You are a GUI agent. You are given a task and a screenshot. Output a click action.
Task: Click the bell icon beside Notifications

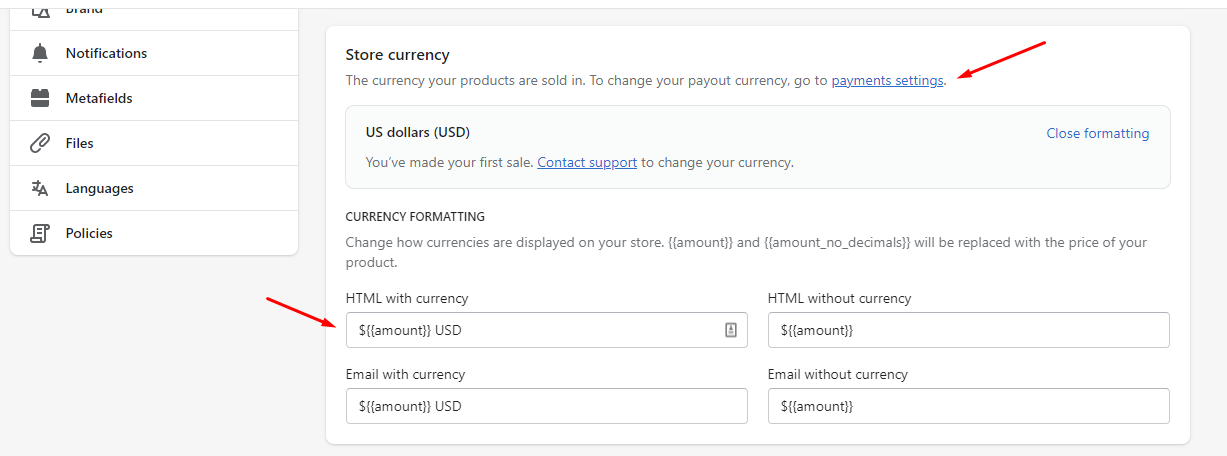point(40,53)
